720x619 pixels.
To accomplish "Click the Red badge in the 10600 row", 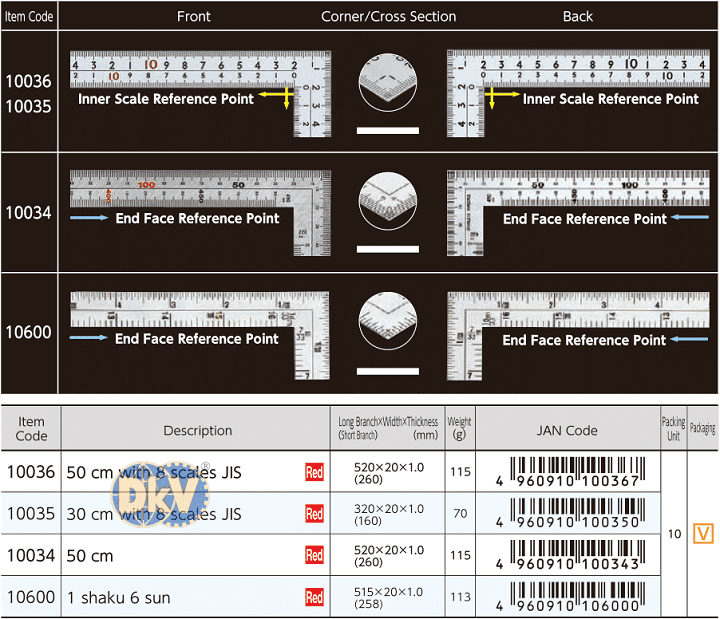I will coord(314,597).
